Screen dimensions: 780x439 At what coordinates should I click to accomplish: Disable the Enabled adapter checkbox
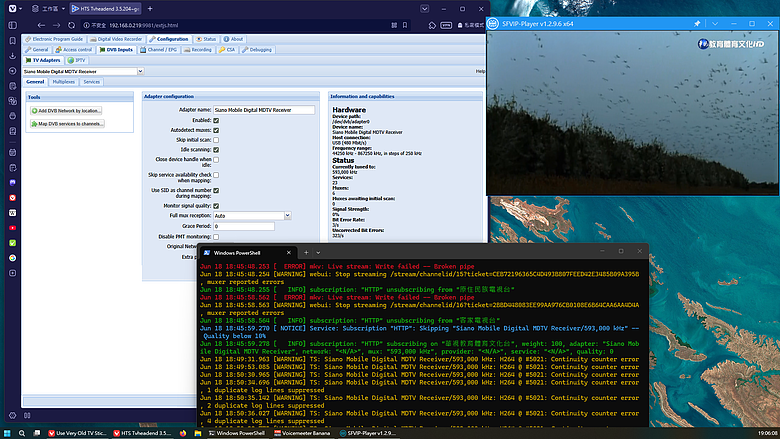tap(216, 120)
